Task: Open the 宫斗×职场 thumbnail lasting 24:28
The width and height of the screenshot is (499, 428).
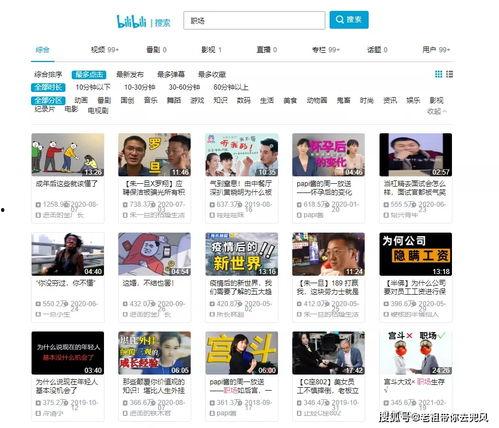Action: (x=416, y=353)
